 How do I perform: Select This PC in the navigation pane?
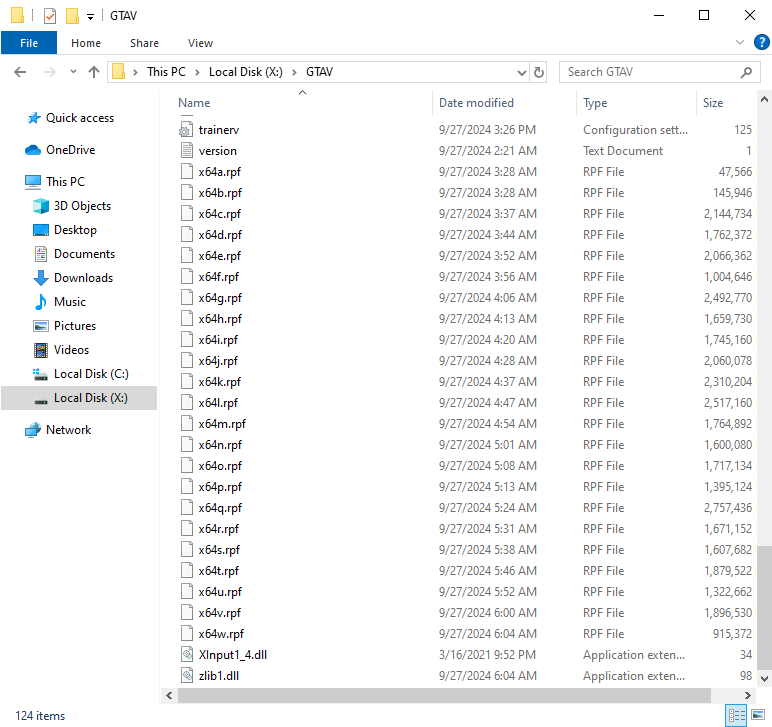tap(64, 182)
